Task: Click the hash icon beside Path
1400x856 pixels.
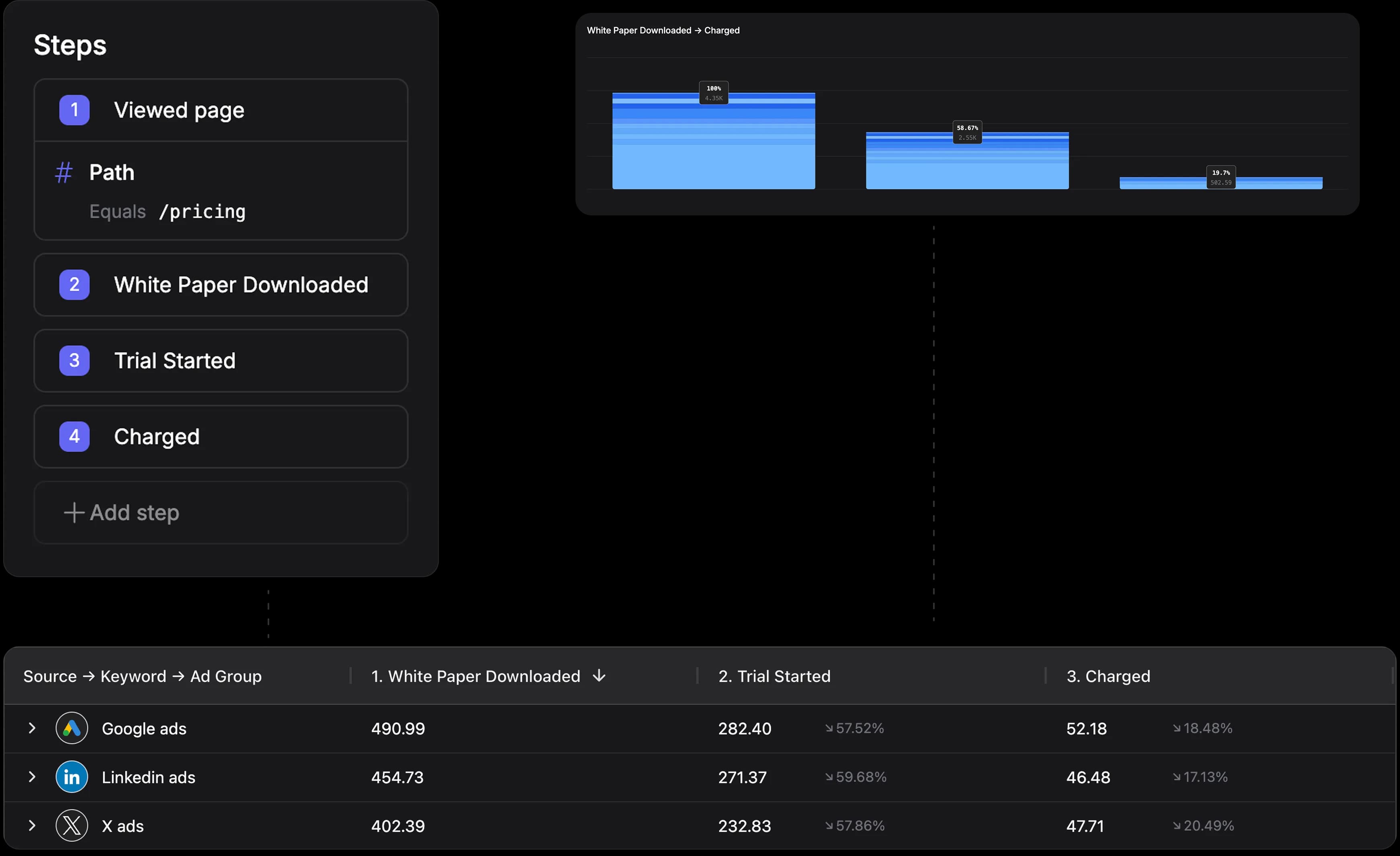Action: (x=63, y=172)
